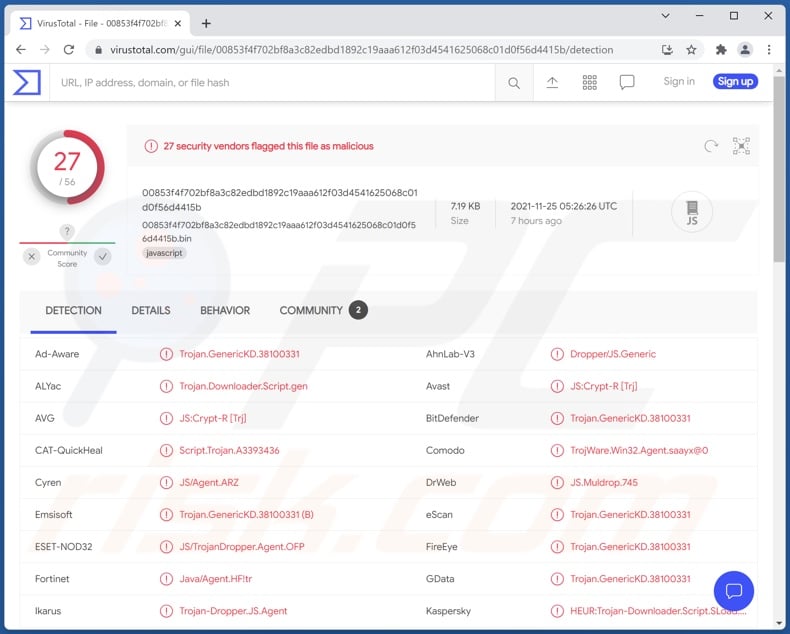Select the VirusTotal browser tab
The image size is (790, 634).
(x=100, y=23)
